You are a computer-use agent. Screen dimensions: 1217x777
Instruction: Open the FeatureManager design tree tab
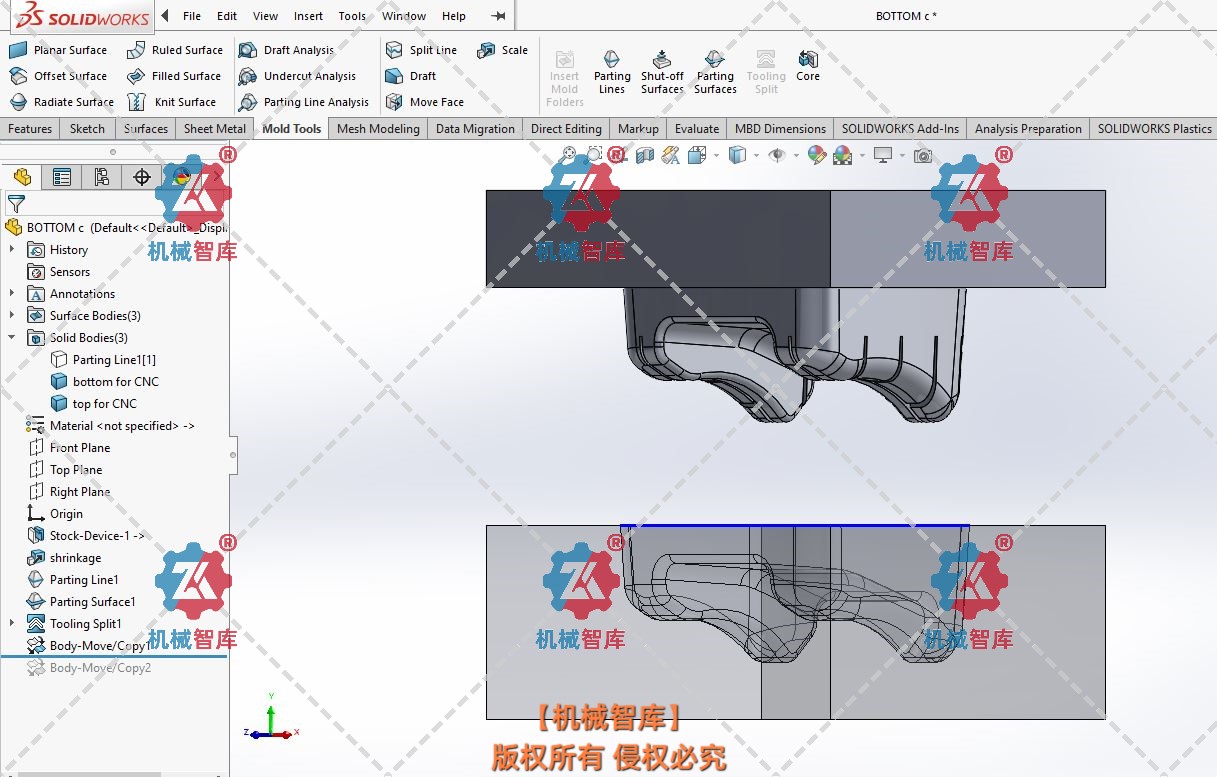click(x=22, y=177)
